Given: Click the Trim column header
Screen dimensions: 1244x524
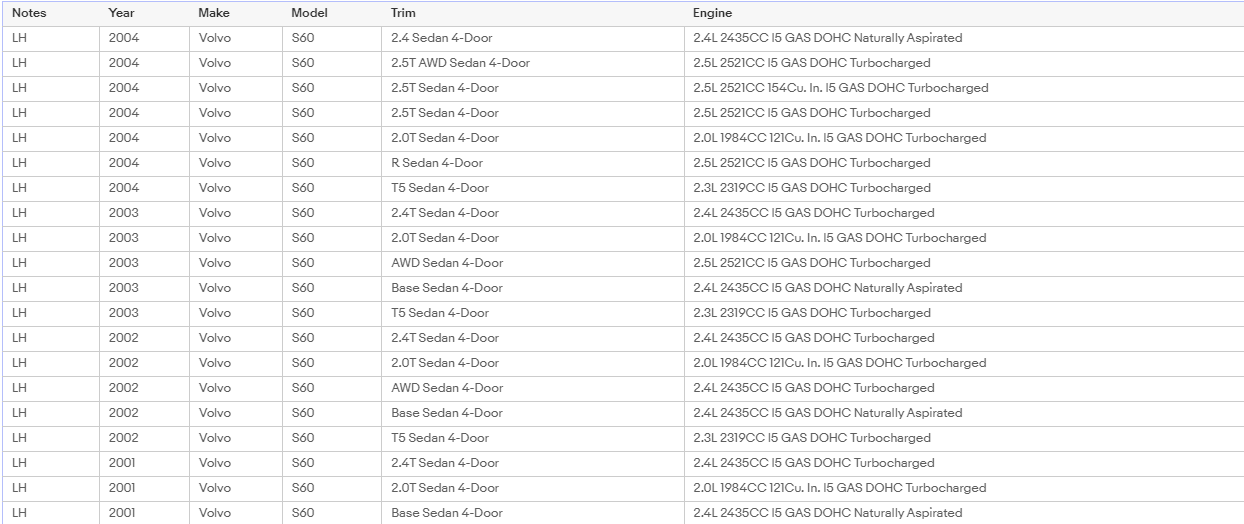Looking at the screenshot, I should (x=403, y=13).
